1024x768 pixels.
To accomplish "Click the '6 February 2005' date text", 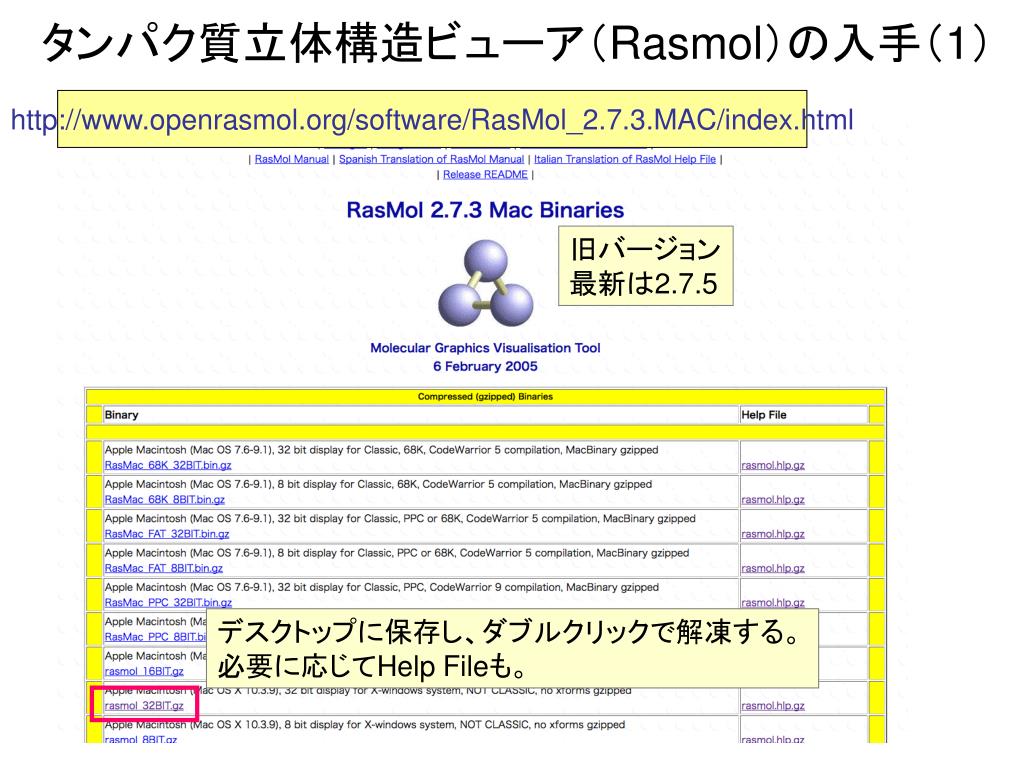I will (485, 366).
